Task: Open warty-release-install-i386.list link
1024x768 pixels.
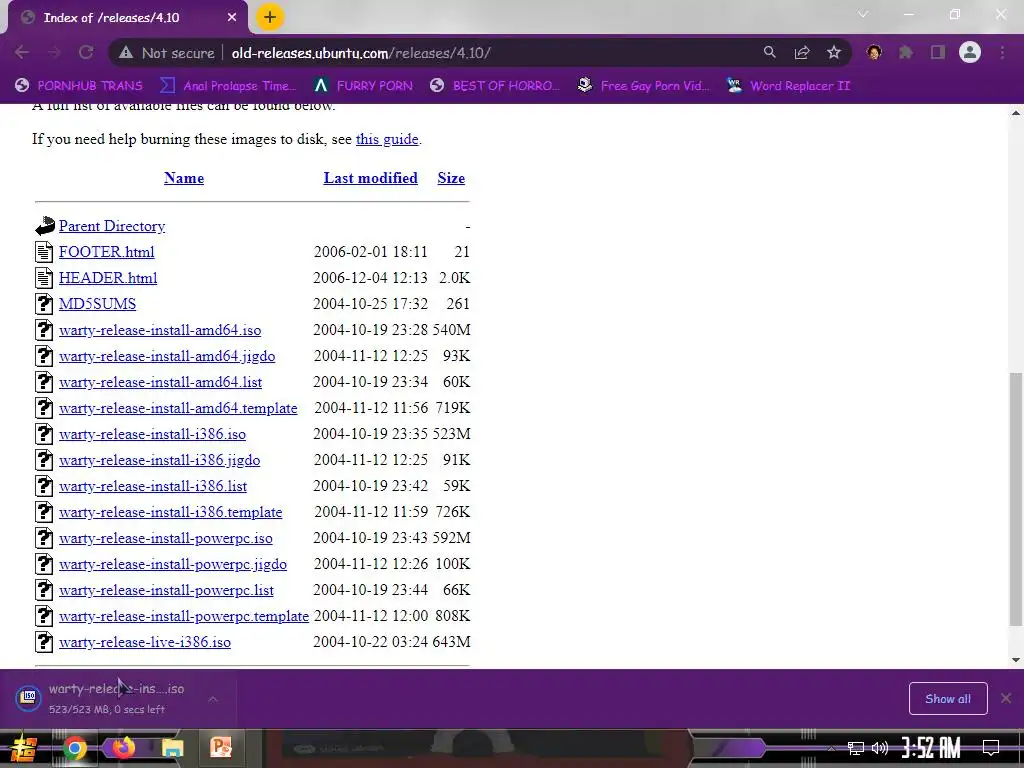Action: click(153, 487)
